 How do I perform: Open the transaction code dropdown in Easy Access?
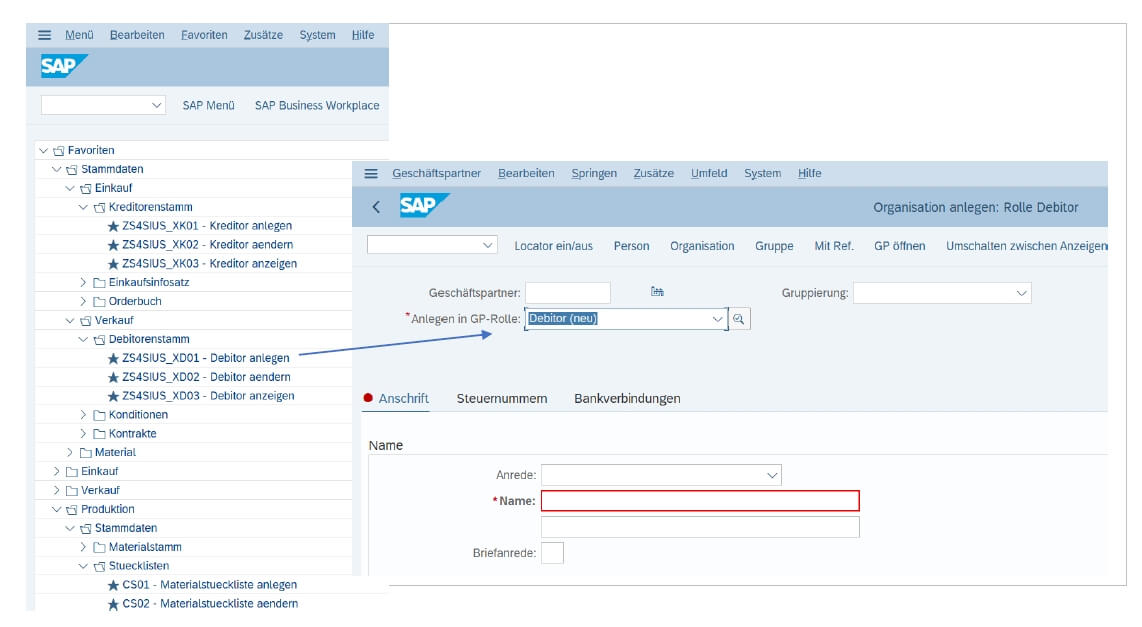157,106
